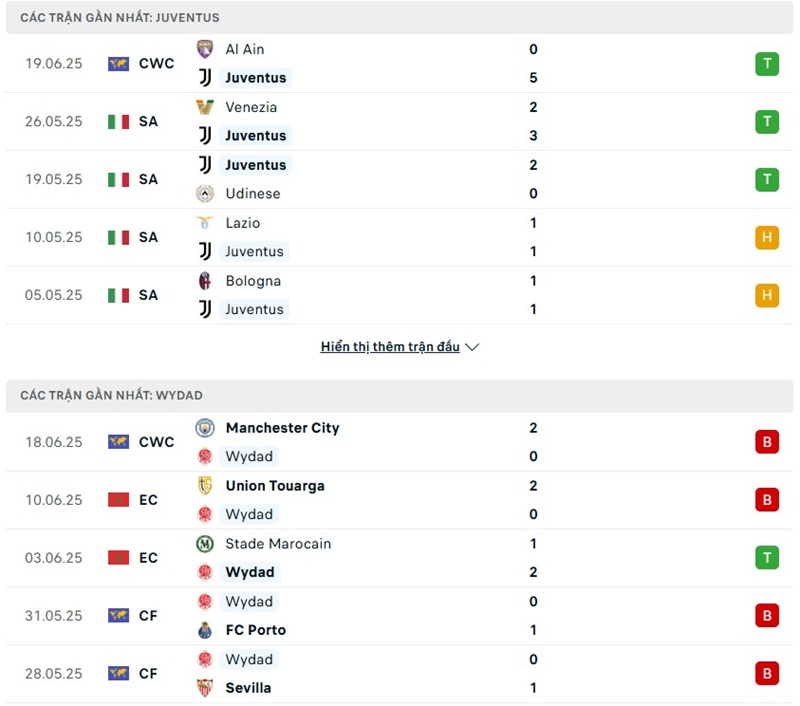The width and height of the screenshot is (800, 706).
Task: Select the Italy flag next to SA
Action: click(119, 121)
